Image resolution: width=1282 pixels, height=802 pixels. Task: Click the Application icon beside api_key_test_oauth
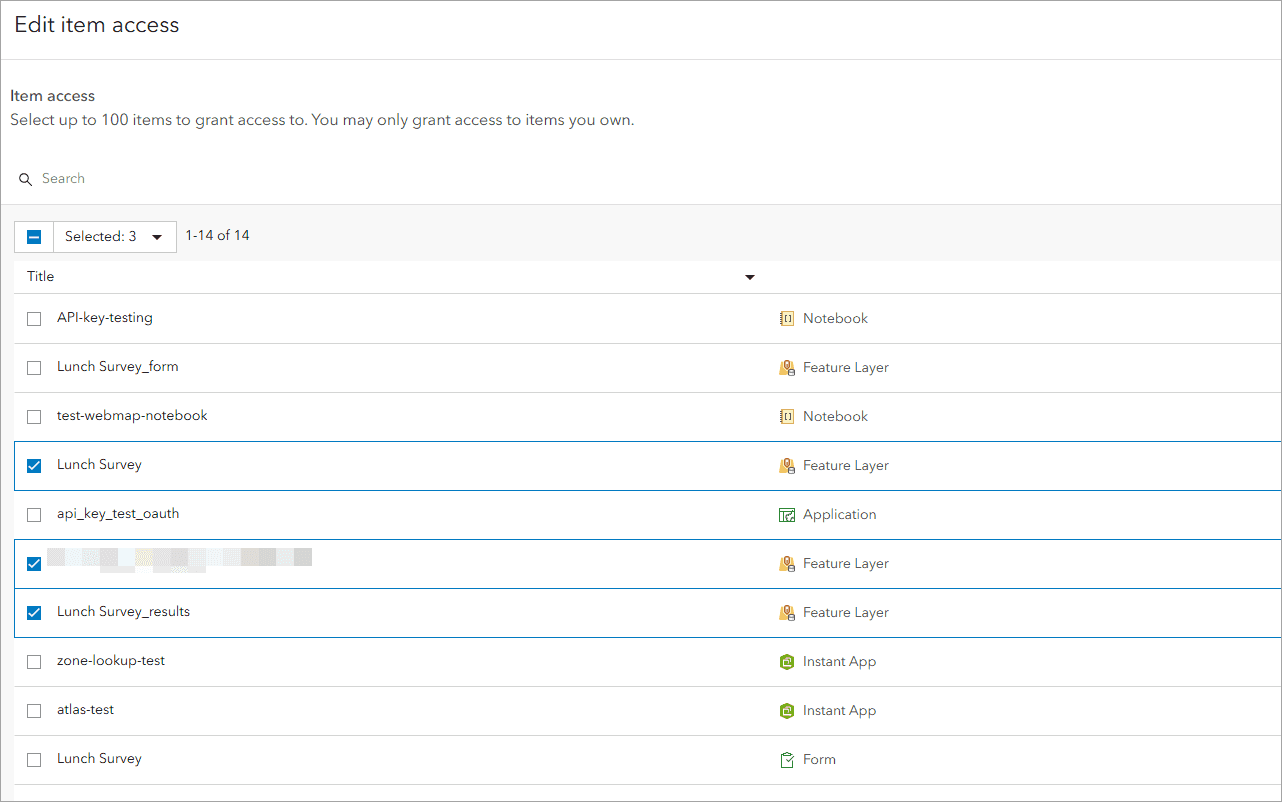click(788, 514)
